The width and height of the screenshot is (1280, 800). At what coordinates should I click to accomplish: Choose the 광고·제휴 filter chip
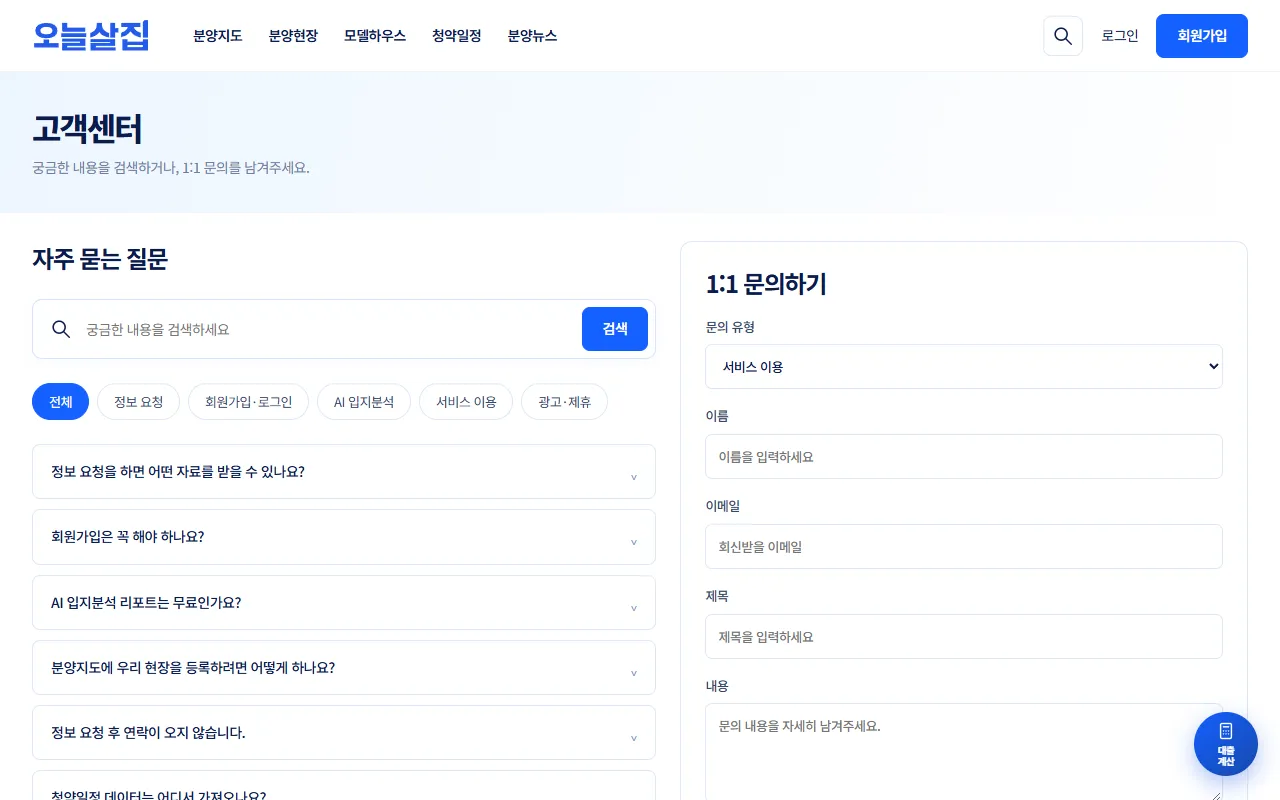point(565,402)
